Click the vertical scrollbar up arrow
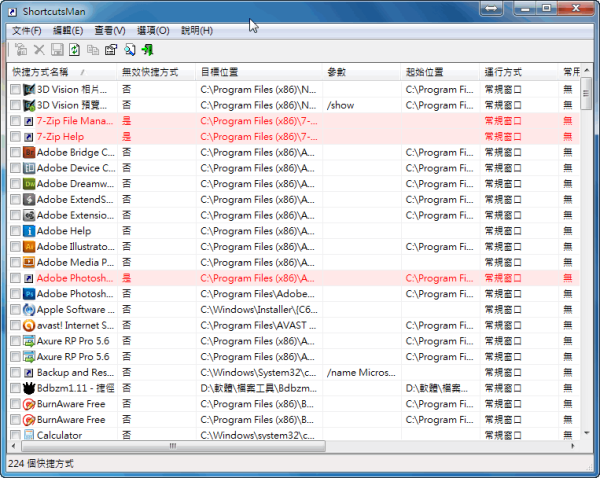Image resolution: width=600 pixels, height=478 pixels. [587, 70]
